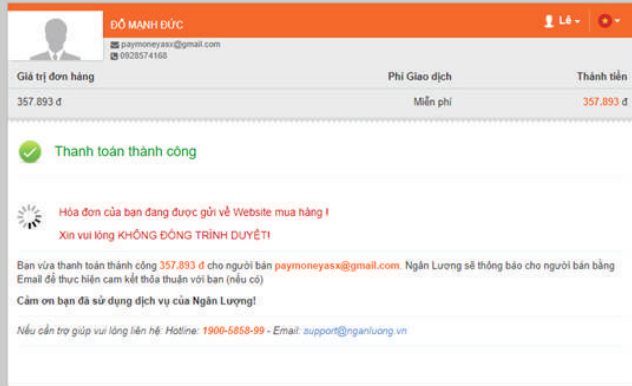Click the Hóa đơn của bạn đang được gửi text

(x=193, y=212)
